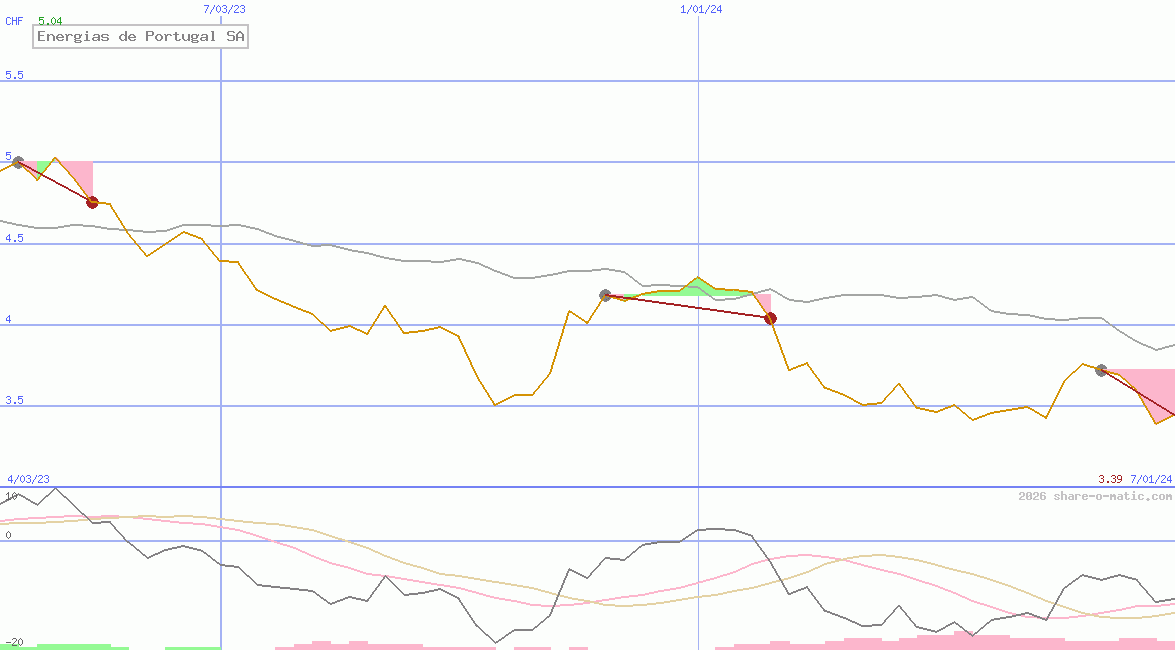This screenshot has height=650, width=1175.
Task: Click the 7/03/23 date label
Action: (x=224, y=9)
